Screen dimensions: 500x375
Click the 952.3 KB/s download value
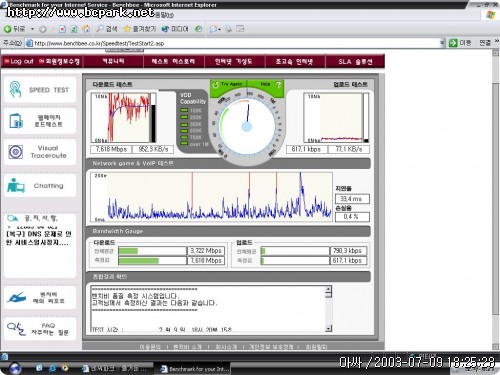153,149
